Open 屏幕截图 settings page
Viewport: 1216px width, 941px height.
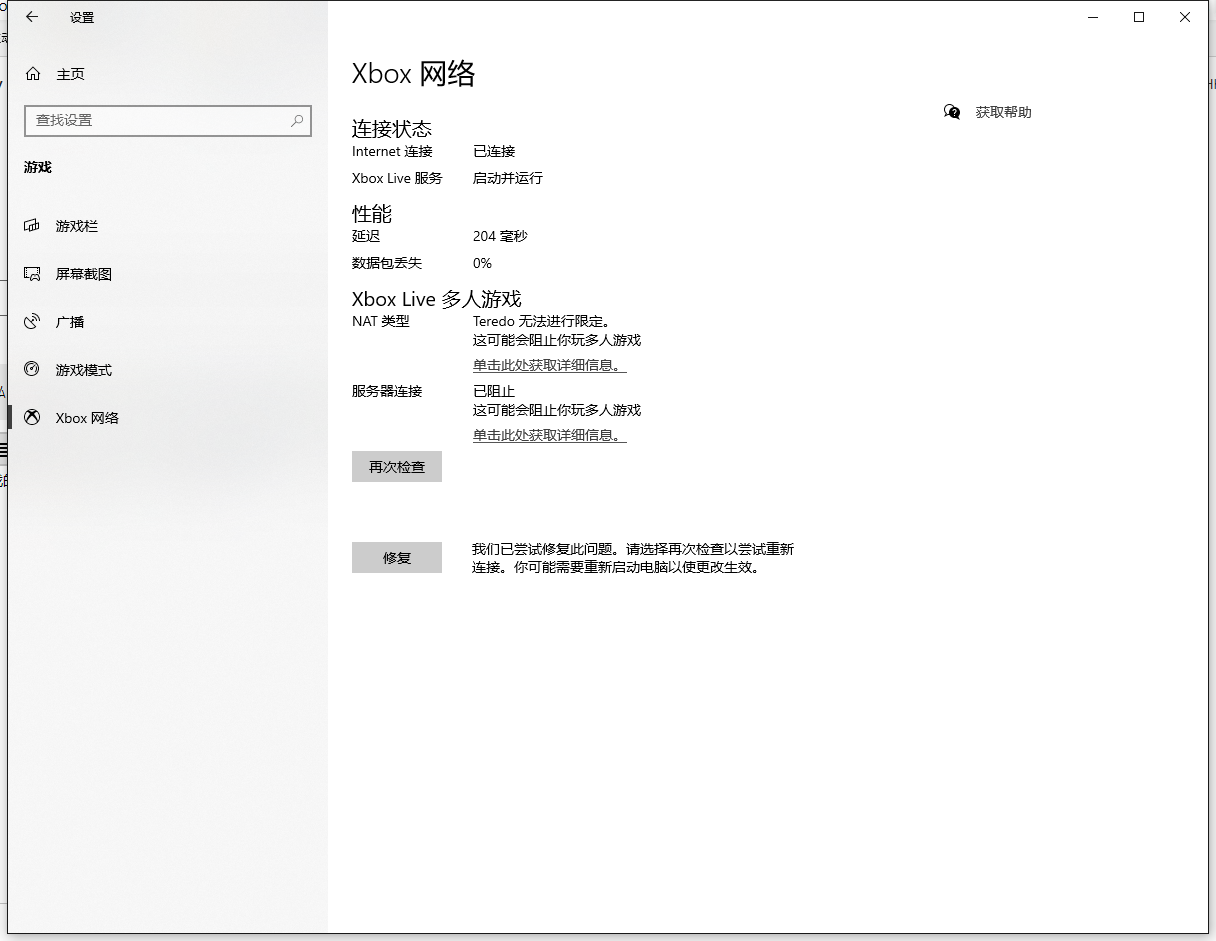click(x=168, y=274)
